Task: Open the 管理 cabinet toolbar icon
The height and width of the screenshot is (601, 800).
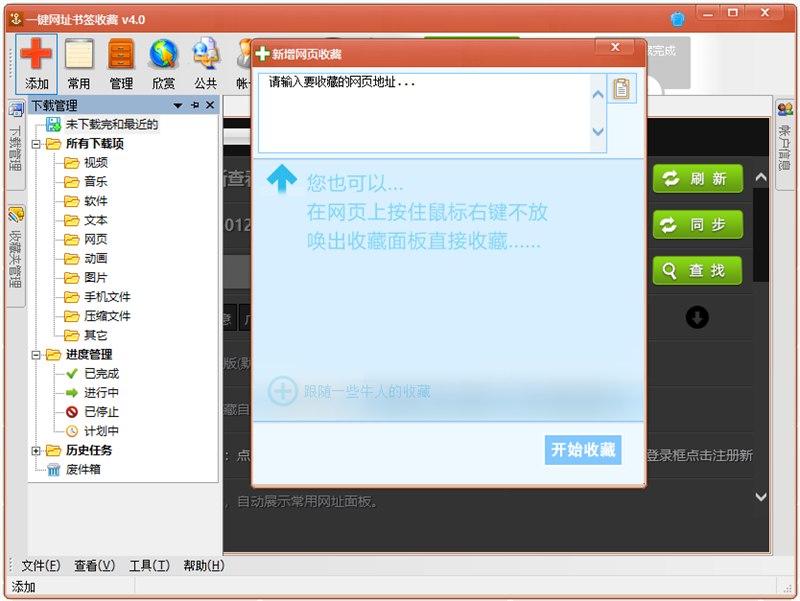Action: coord(121,64)
